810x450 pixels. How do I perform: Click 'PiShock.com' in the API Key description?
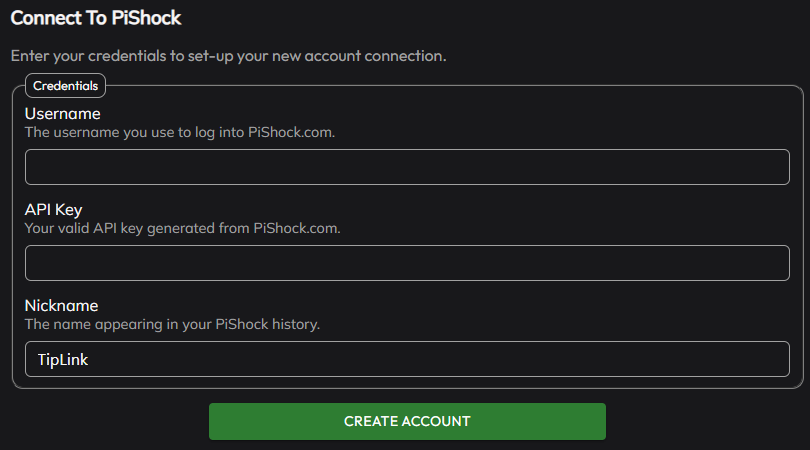point(297,228)
